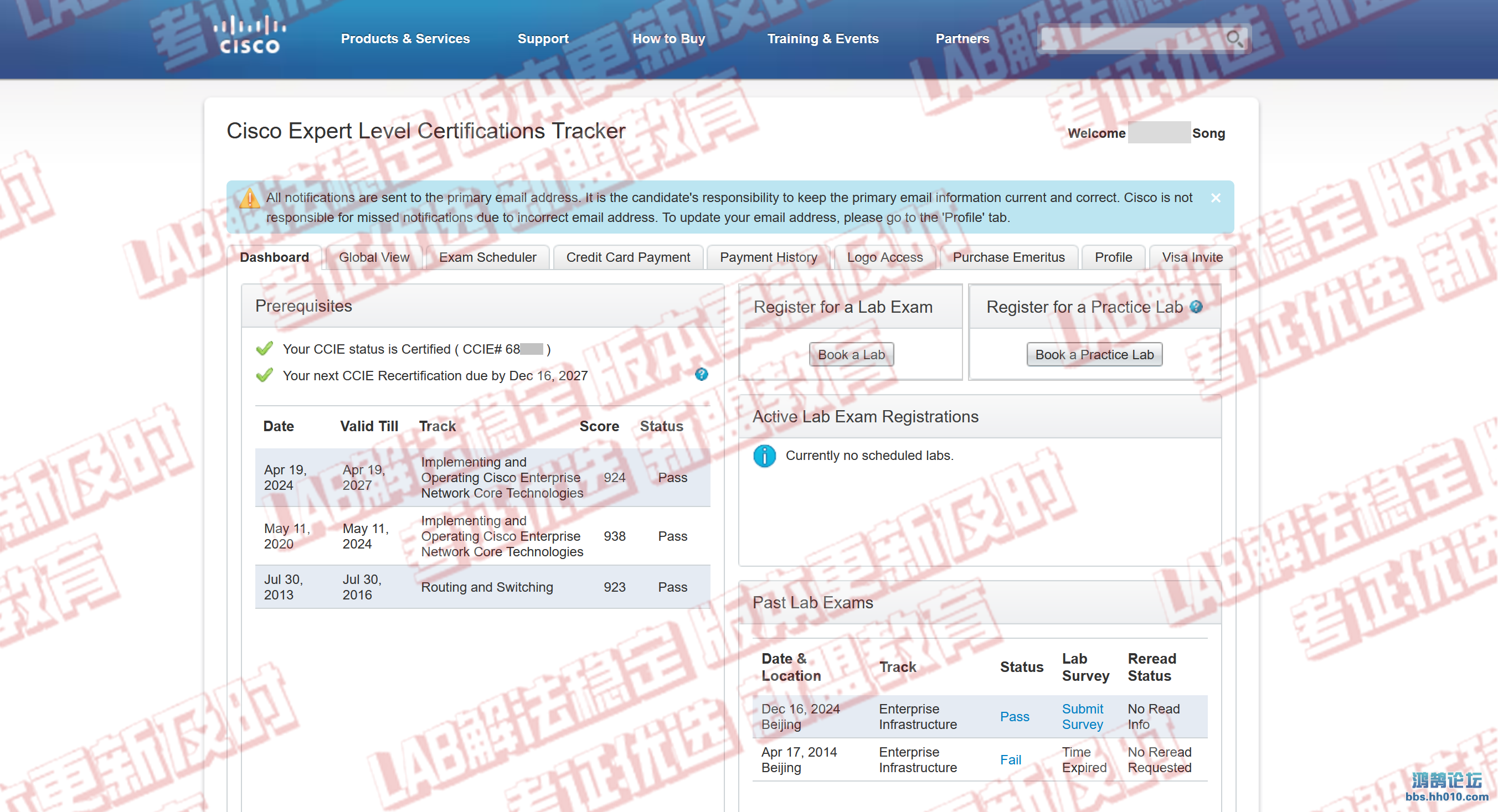1498x812 pixels.
Task: Click the Credit Card Payment tab
Action: pyautogui.click(x=628, y=257)
